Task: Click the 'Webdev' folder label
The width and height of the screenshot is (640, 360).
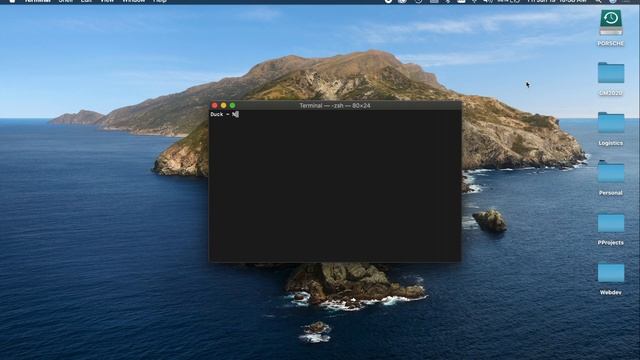Action: [611, 292]
